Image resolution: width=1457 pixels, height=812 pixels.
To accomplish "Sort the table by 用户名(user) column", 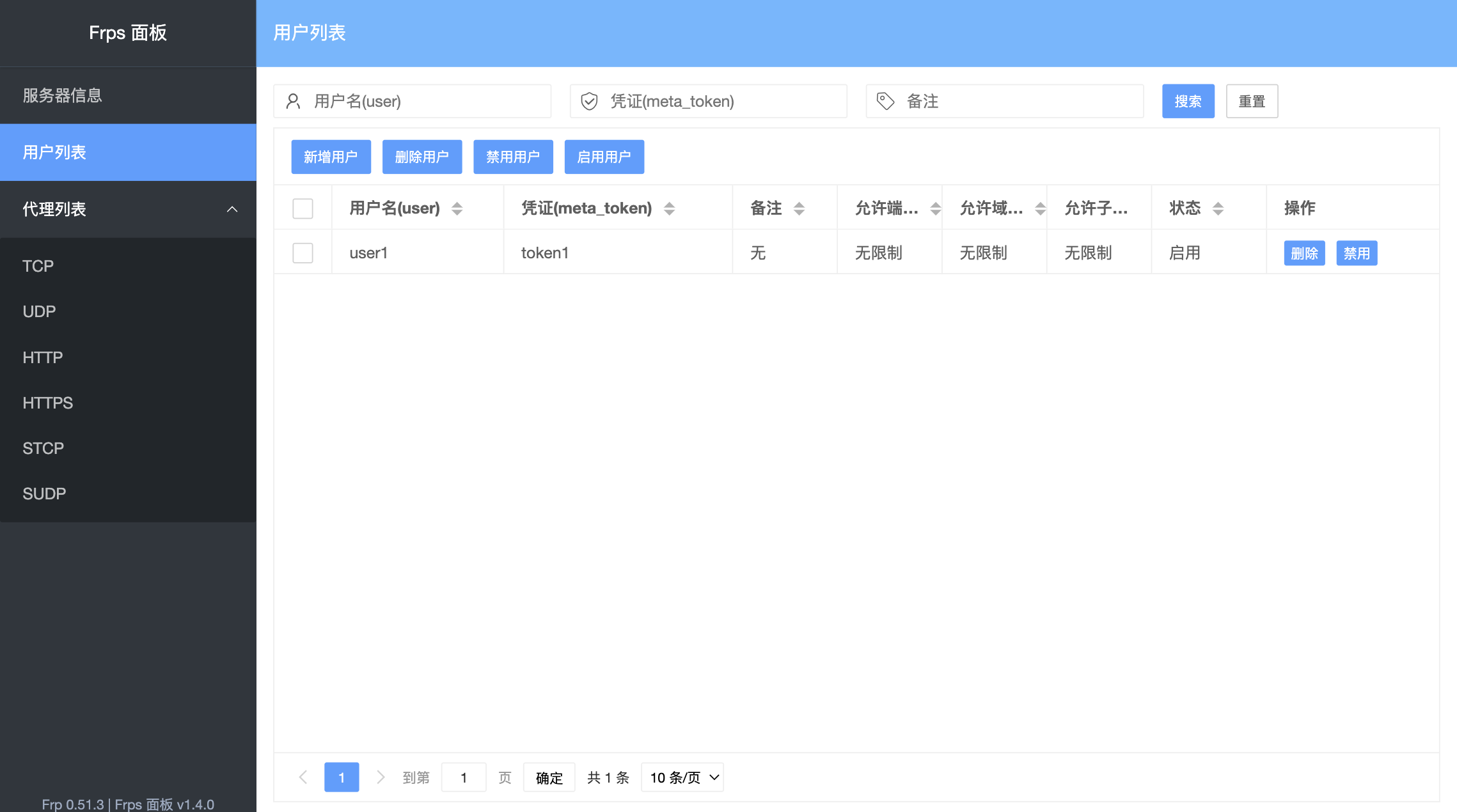I will 457,208.
